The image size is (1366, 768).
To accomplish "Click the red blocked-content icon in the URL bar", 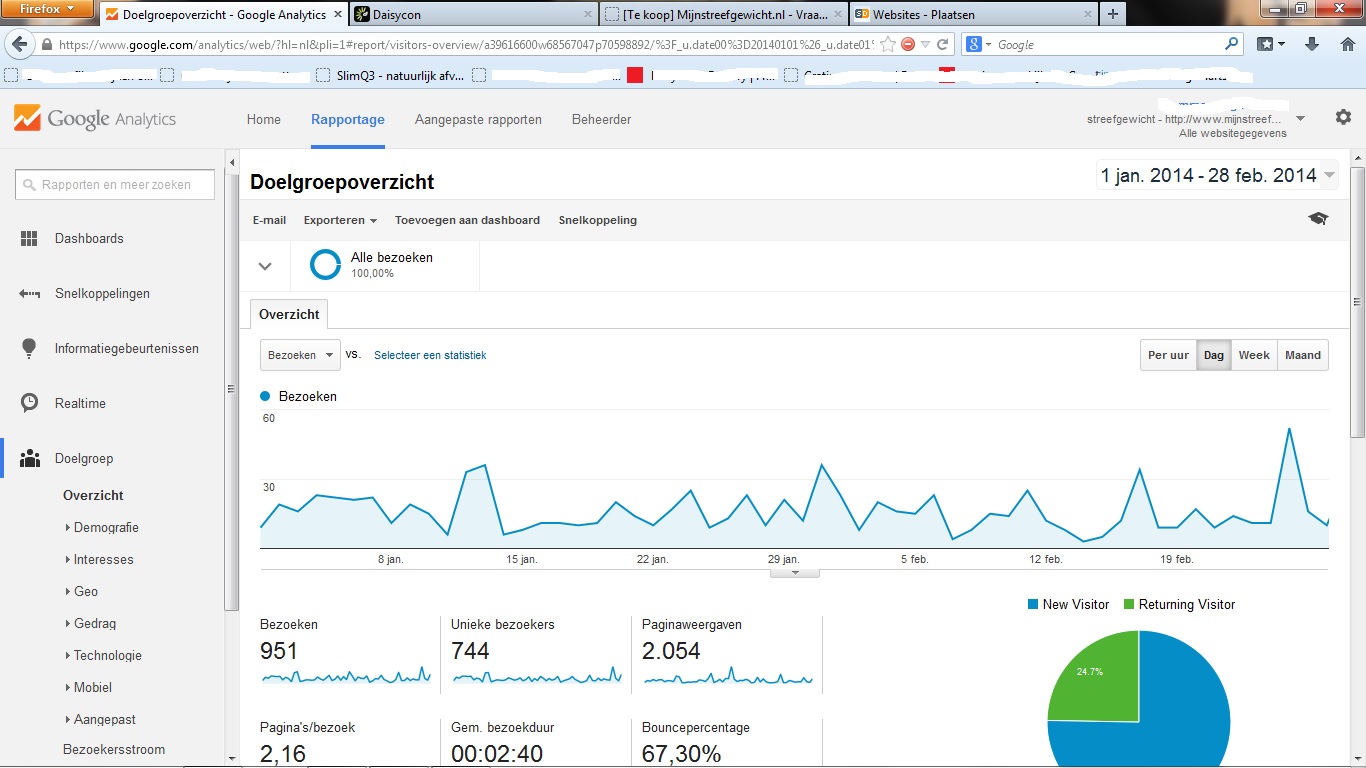I will pyautogui.click(x=908, y=45).
